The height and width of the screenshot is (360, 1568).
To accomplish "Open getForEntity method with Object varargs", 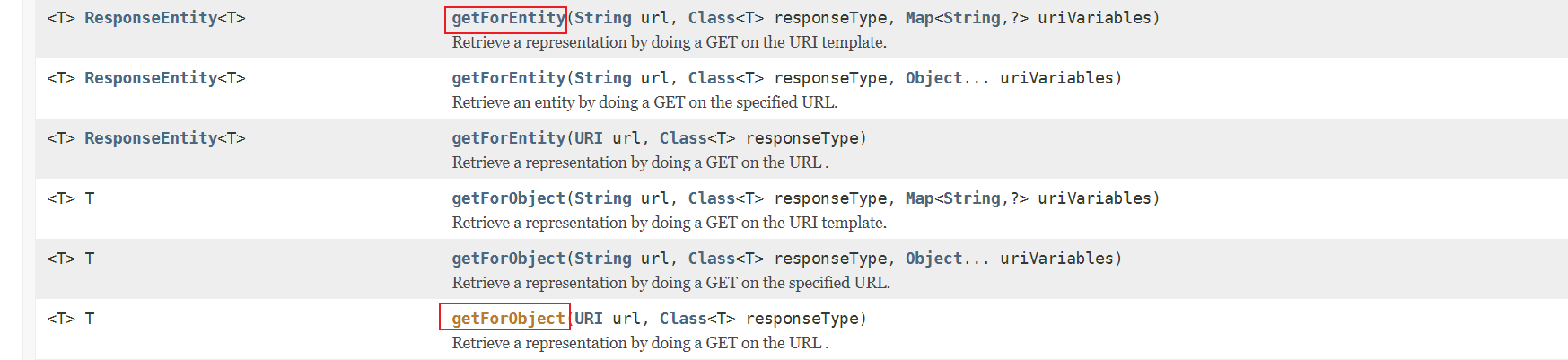I will point(508,78).
